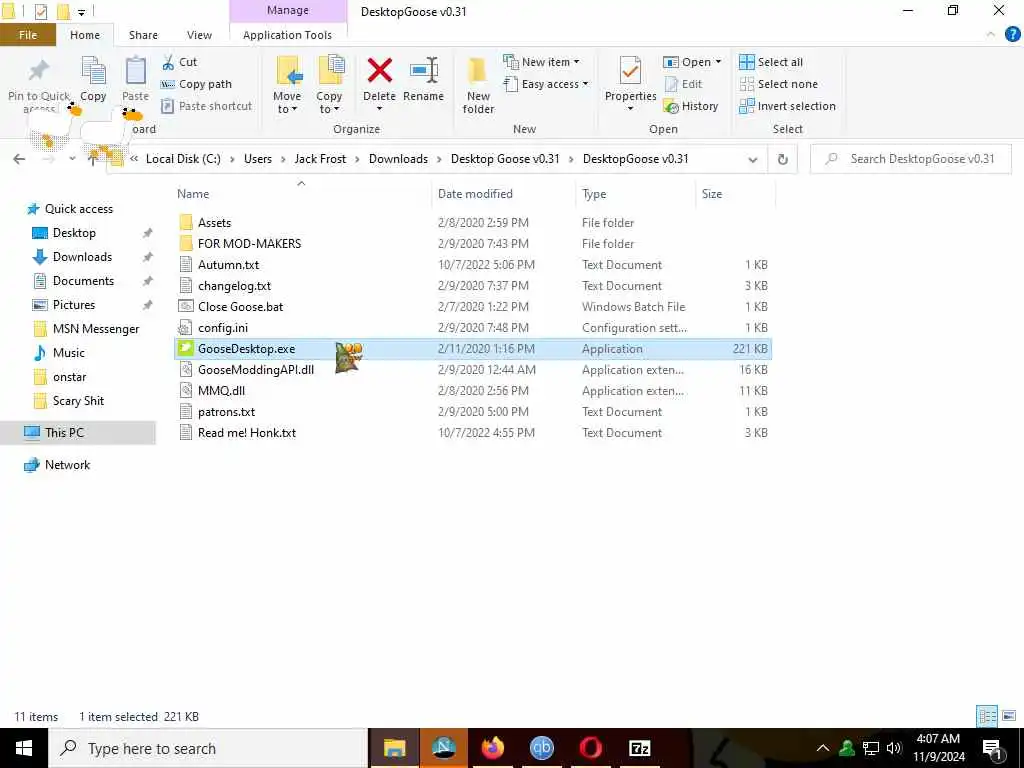Open the volume control in system tray
Viewport: 1024px width, 768px height.
(x=893, y=748)
